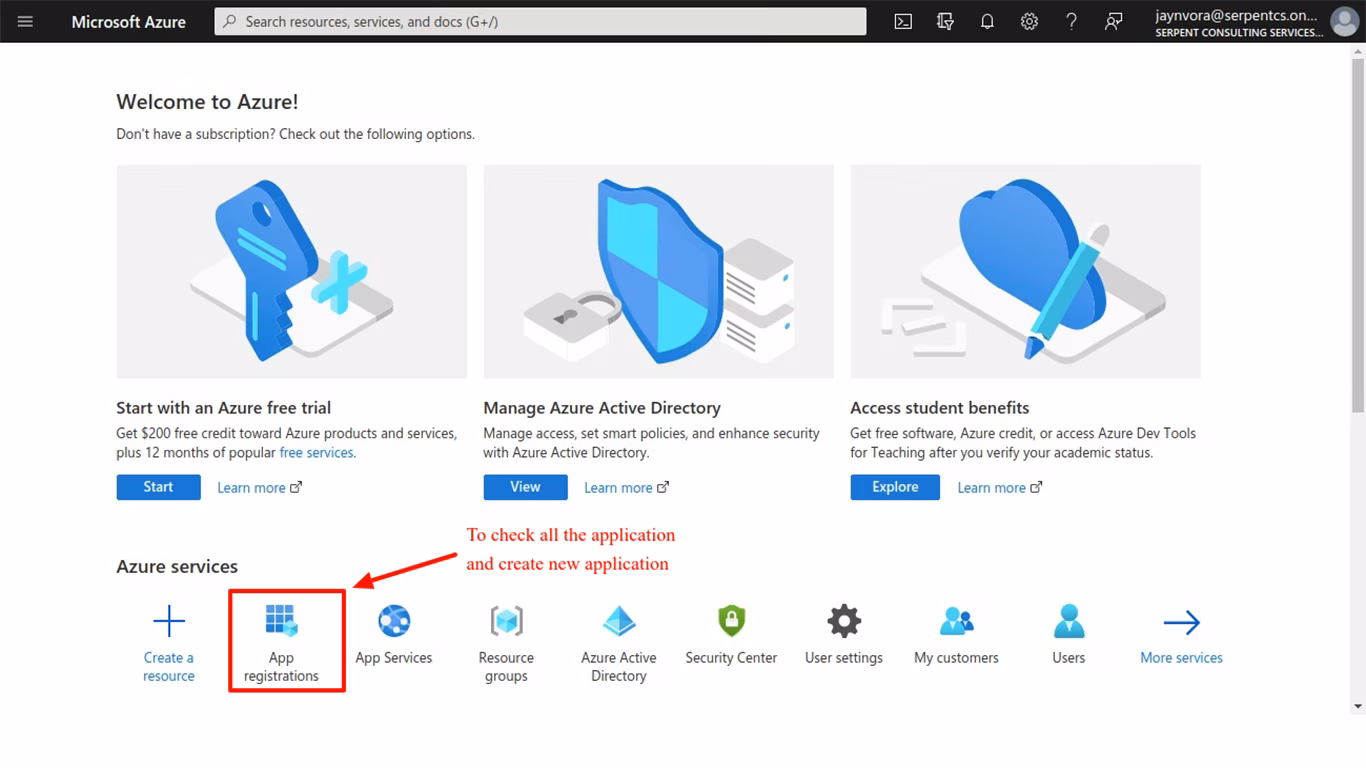Open the Users icon
Screen dimensions: 1366x768
(x=1069, y=621)
